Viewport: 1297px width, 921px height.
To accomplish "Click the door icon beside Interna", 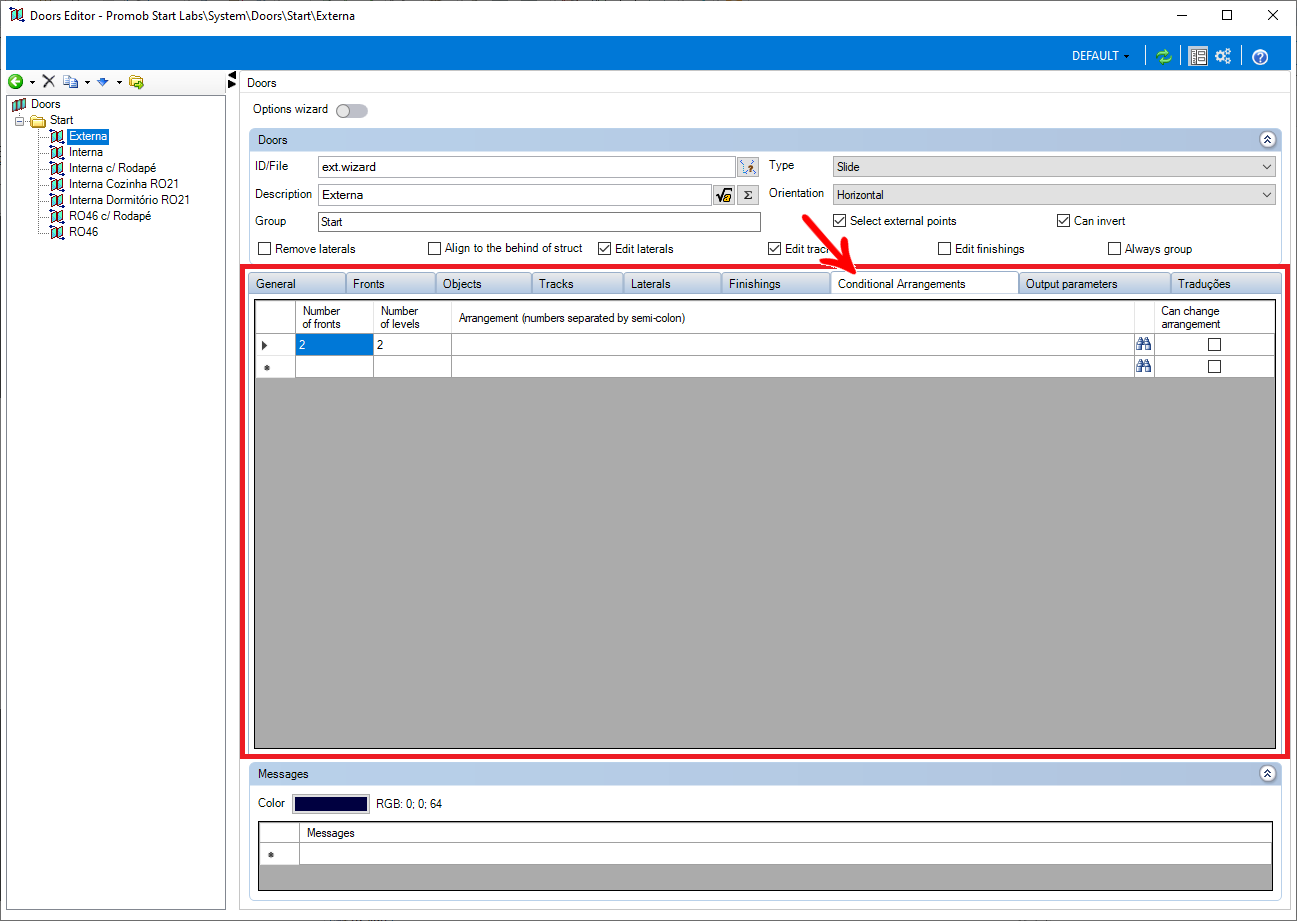I will [x=58, y=152].
